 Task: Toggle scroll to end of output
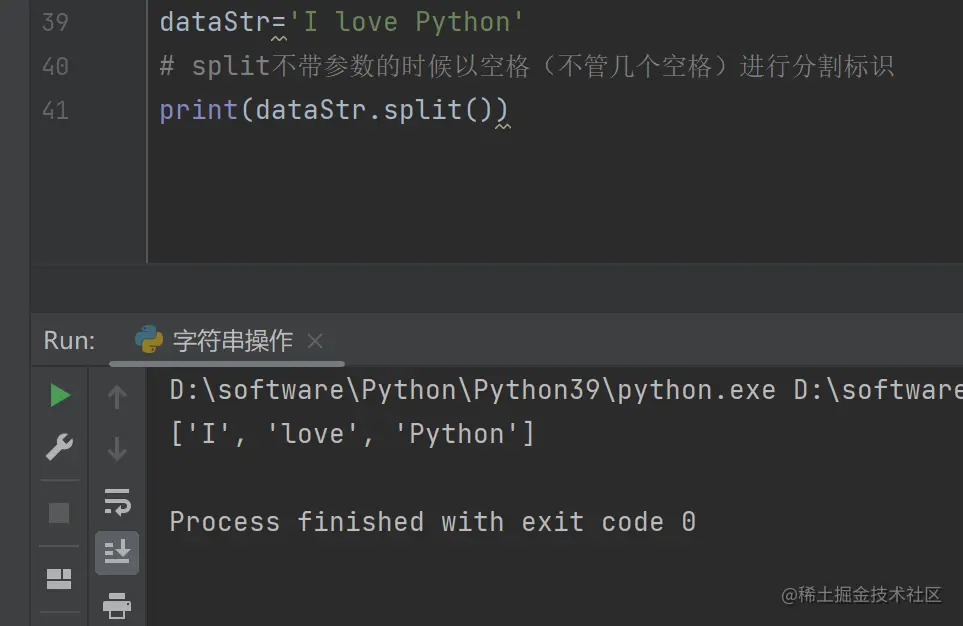[x=117, y=552]
